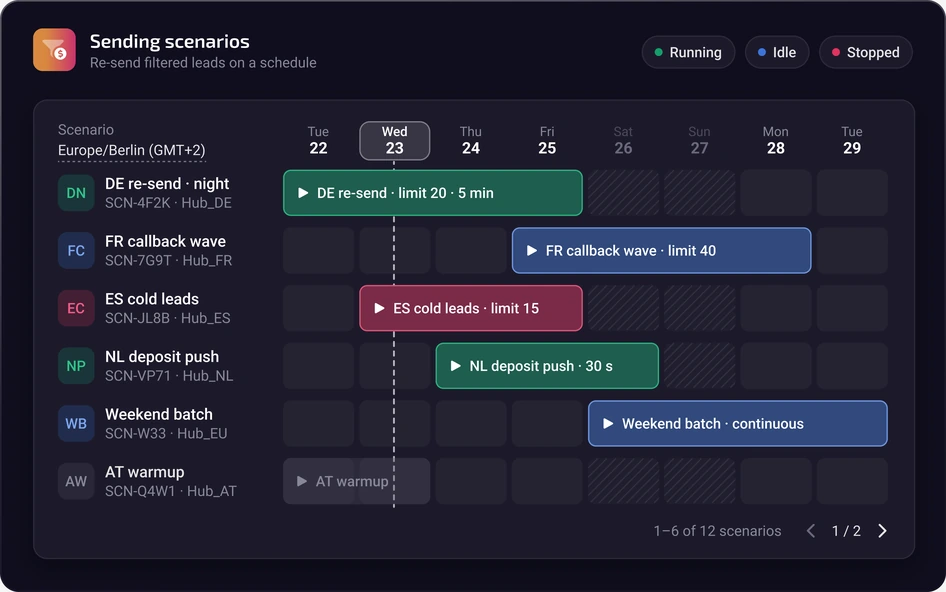Open the NL deposit push 30 s bar
This screenshot has width=946, height=592.
pos(547,366)
